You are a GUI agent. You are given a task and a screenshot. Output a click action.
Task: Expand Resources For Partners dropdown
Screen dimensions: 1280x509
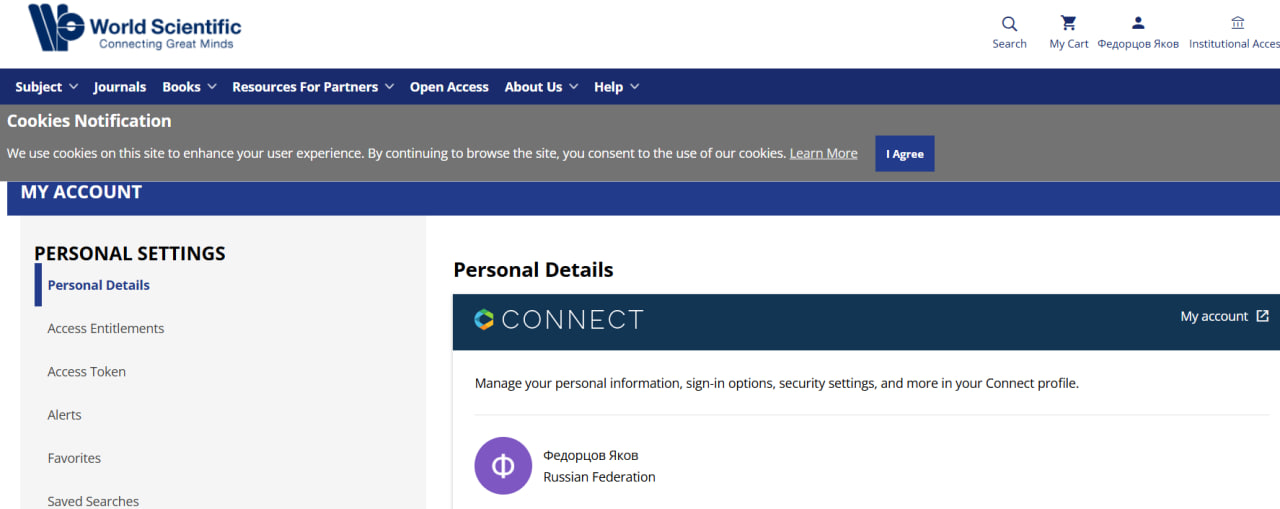(313, 87)
